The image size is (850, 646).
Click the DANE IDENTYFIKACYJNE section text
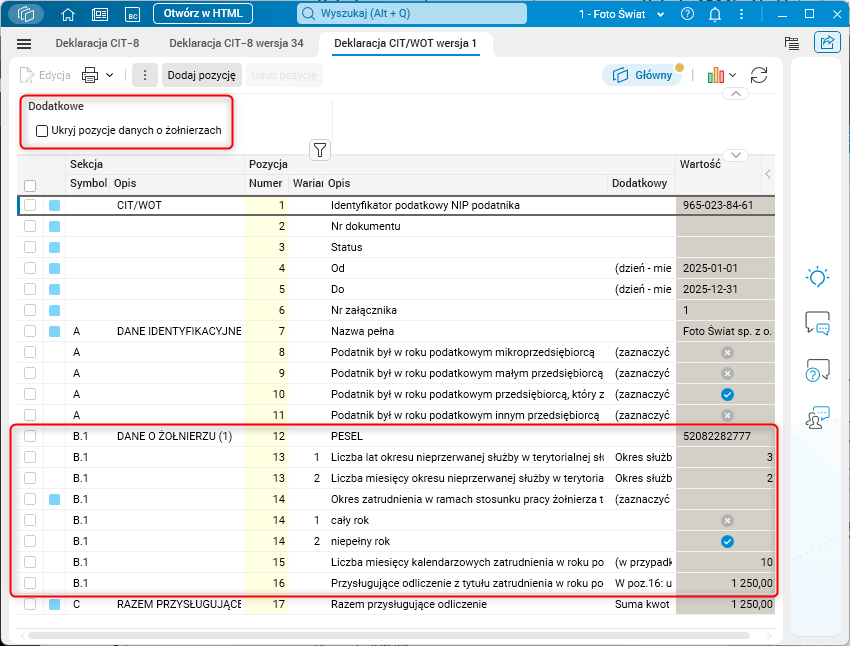click(179, 331)
